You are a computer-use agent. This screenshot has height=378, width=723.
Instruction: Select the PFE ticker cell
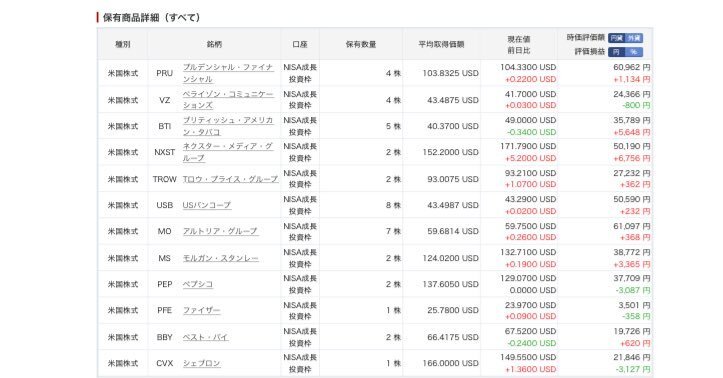pyautogui.click(x=165, y=310)
